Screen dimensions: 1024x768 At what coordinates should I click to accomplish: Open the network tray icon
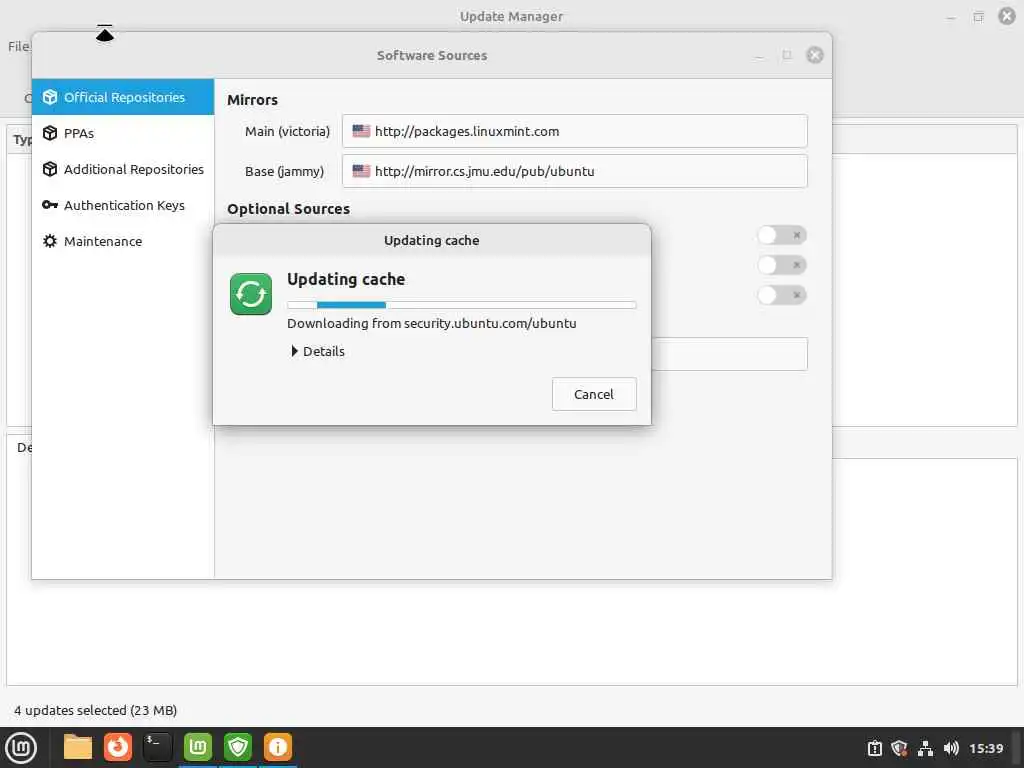925,748
